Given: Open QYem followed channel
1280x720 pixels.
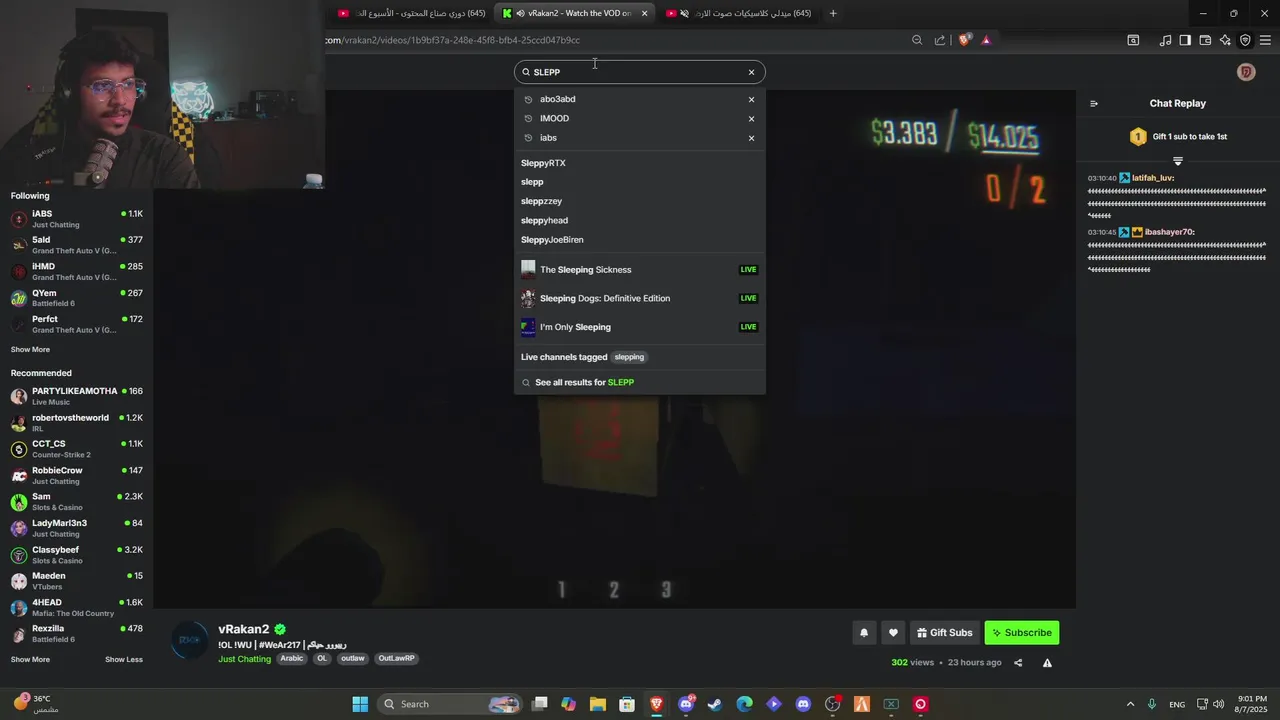Looking at the screenshot, I should coord(77,297).
